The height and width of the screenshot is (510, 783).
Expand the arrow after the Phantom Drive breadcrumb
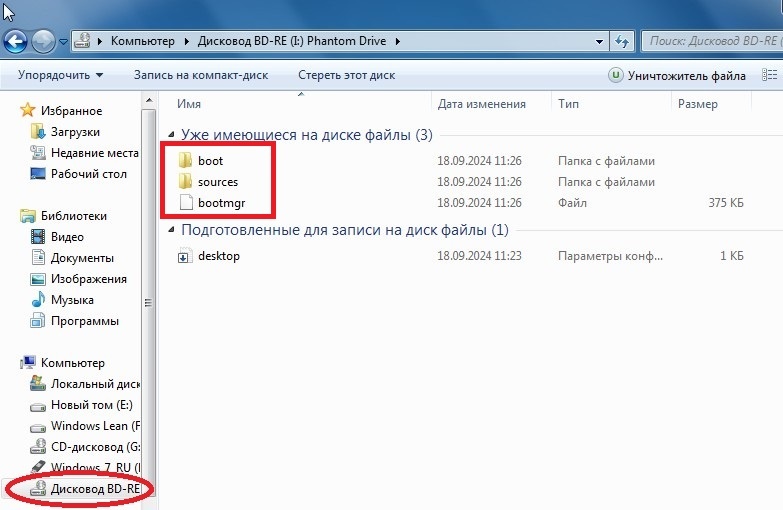click(397, 41)
